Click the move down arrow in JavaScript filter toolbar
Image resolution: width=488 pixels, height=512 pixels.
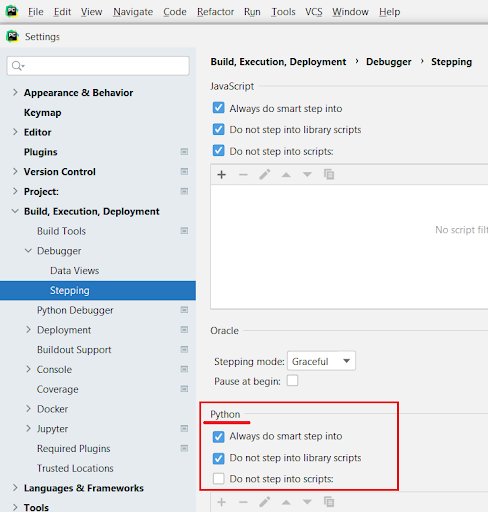click(x=307, y=174)
